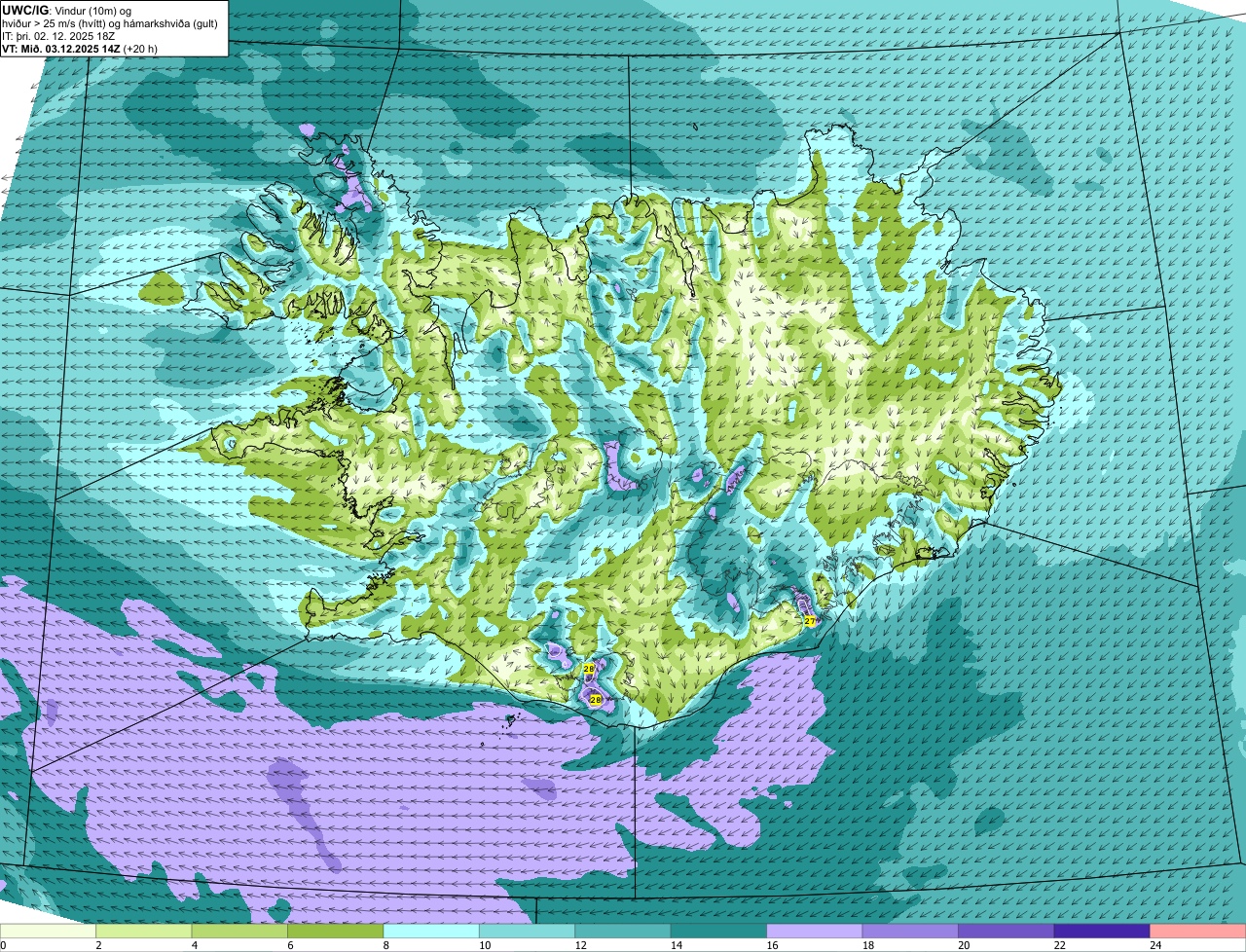The width and height of the screenshot is (1246, 952).
Task: Click the 'VT: Mið. 03.12.2025 14Z (+20 h)' line
Action: [x=80, y=48]
